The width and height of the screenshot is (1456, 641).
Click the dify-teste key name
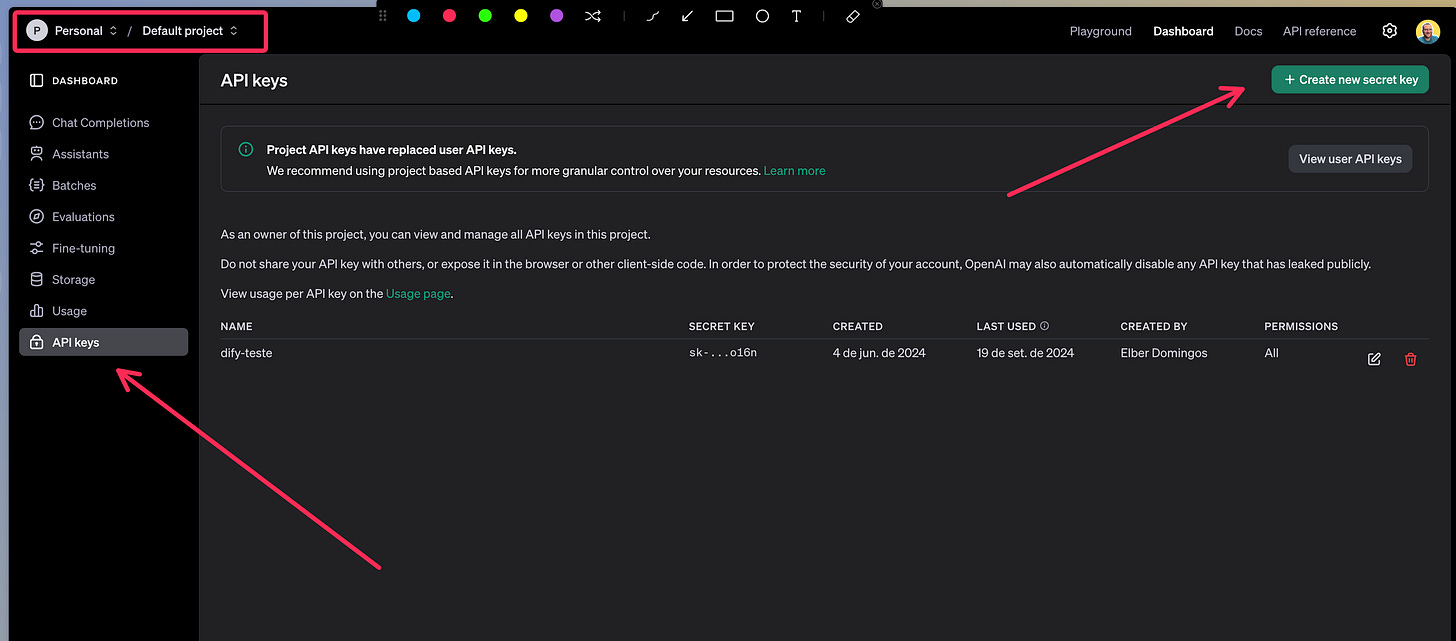click(246, 353)
